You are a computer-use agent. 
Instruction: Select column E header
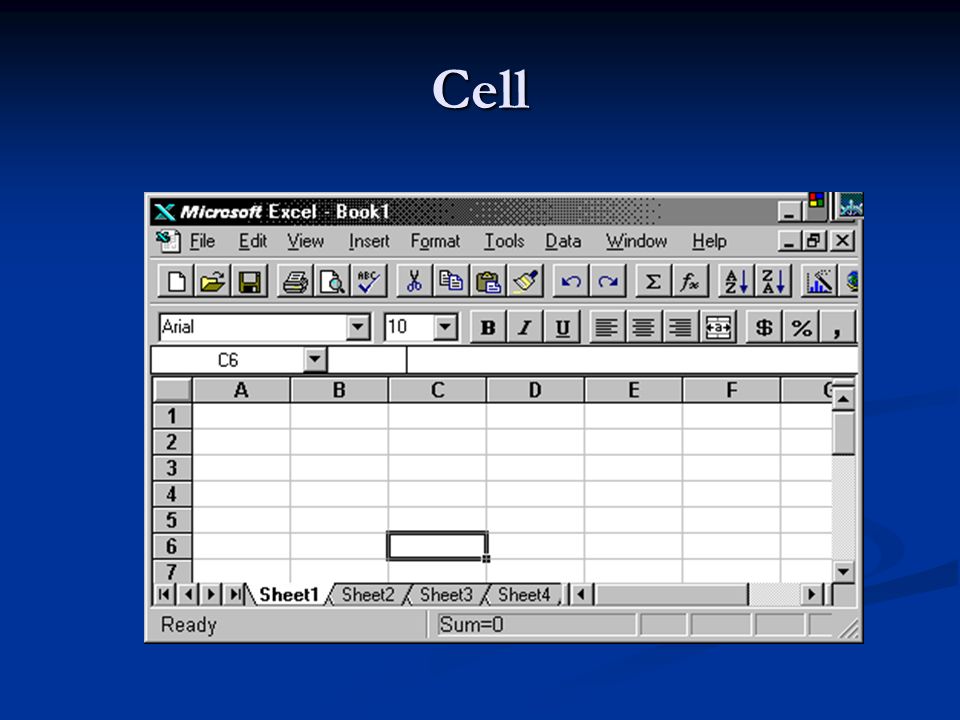634,390
